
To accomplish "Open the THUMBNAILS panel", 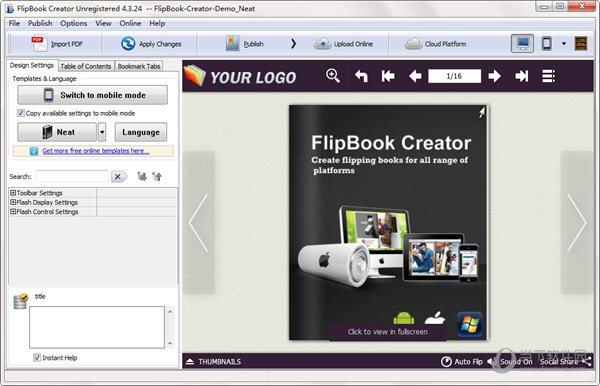I will tap(214, 362).
